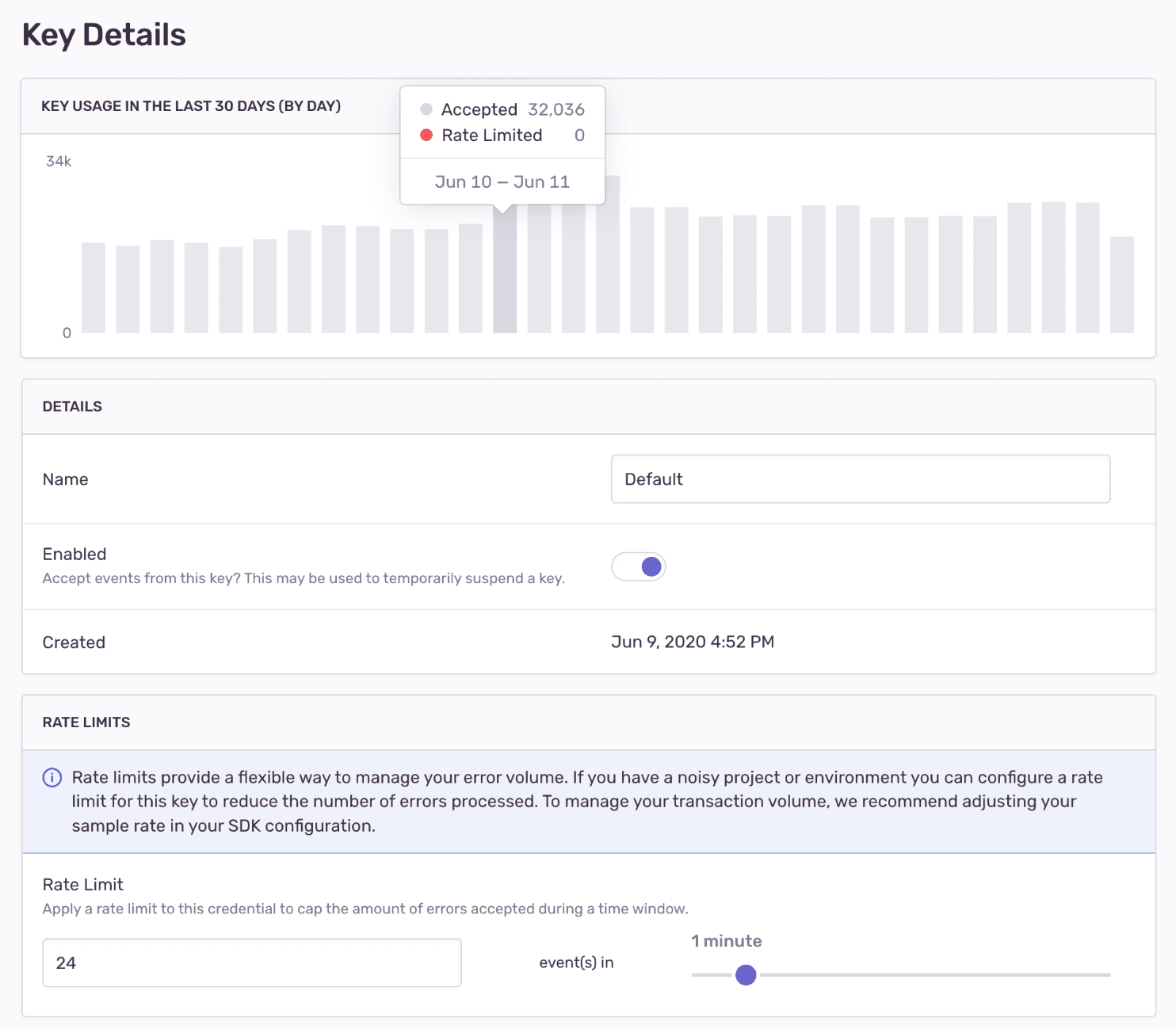Click the Key Details page heading

coord(104,35)
